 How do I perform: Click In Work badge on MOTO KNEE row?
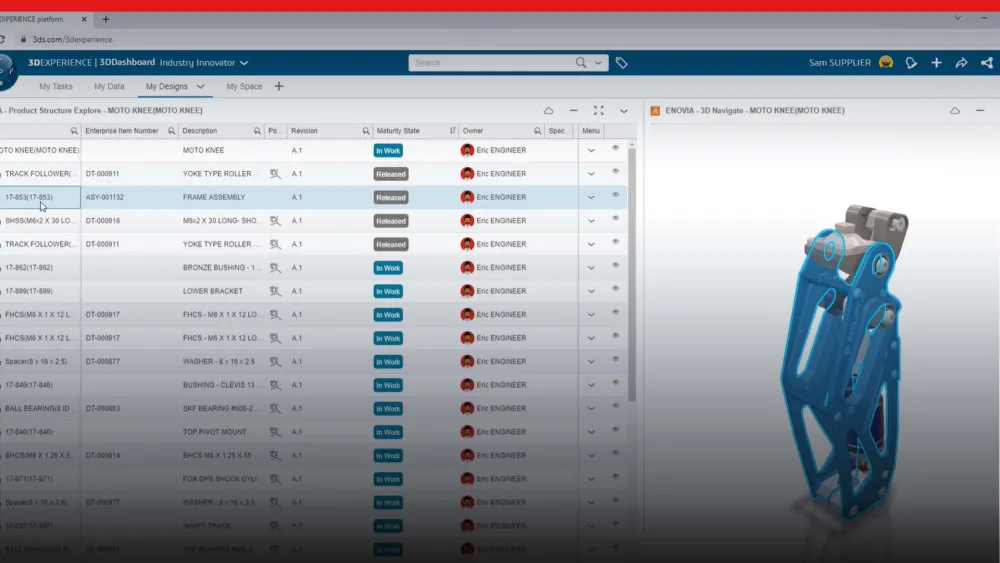click(388, 150)
